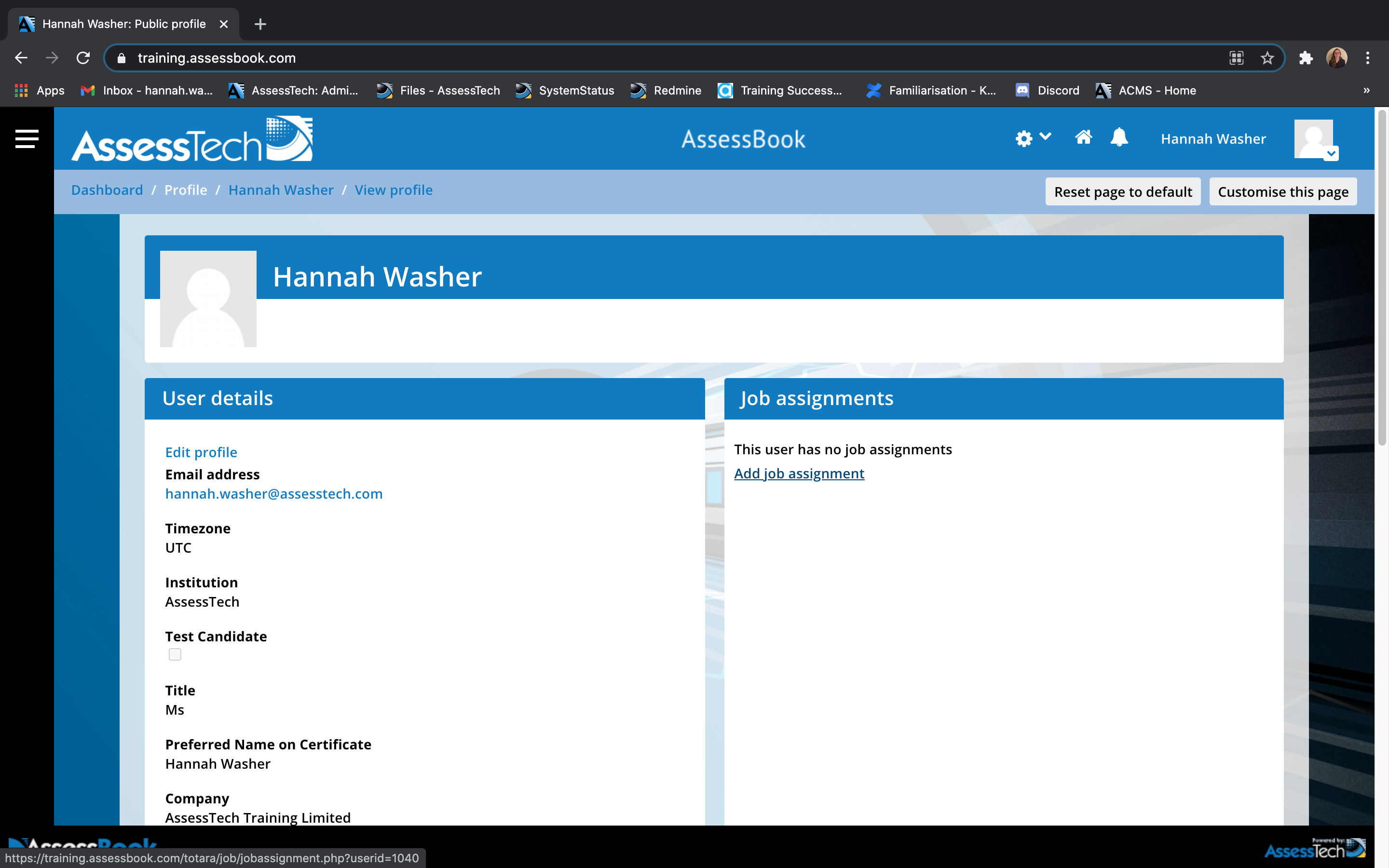Screen dimensions: 1389x868
Task: Open Discord bookmark
Action: [1048, 90]
